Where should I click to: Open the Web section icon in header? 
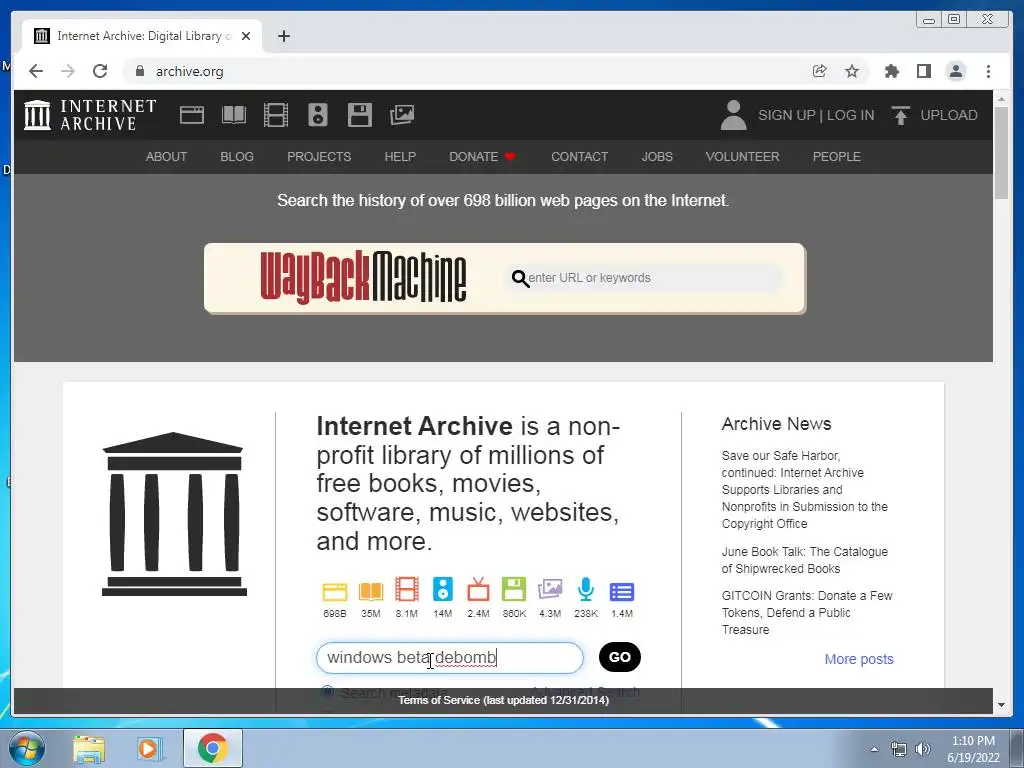point(192,115)
